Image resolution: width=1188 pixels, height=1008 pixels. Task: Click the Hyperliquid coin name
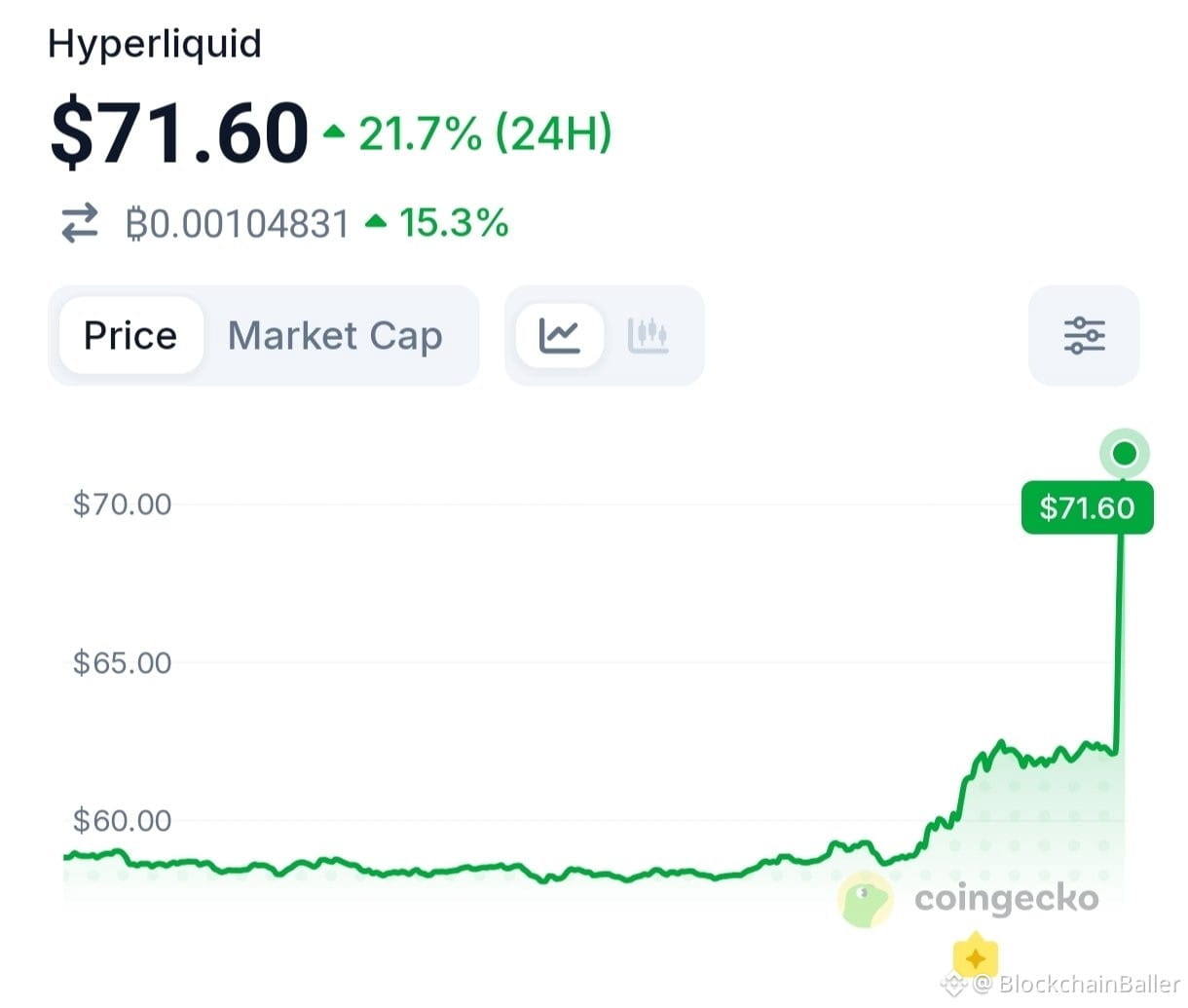point(155,44)
